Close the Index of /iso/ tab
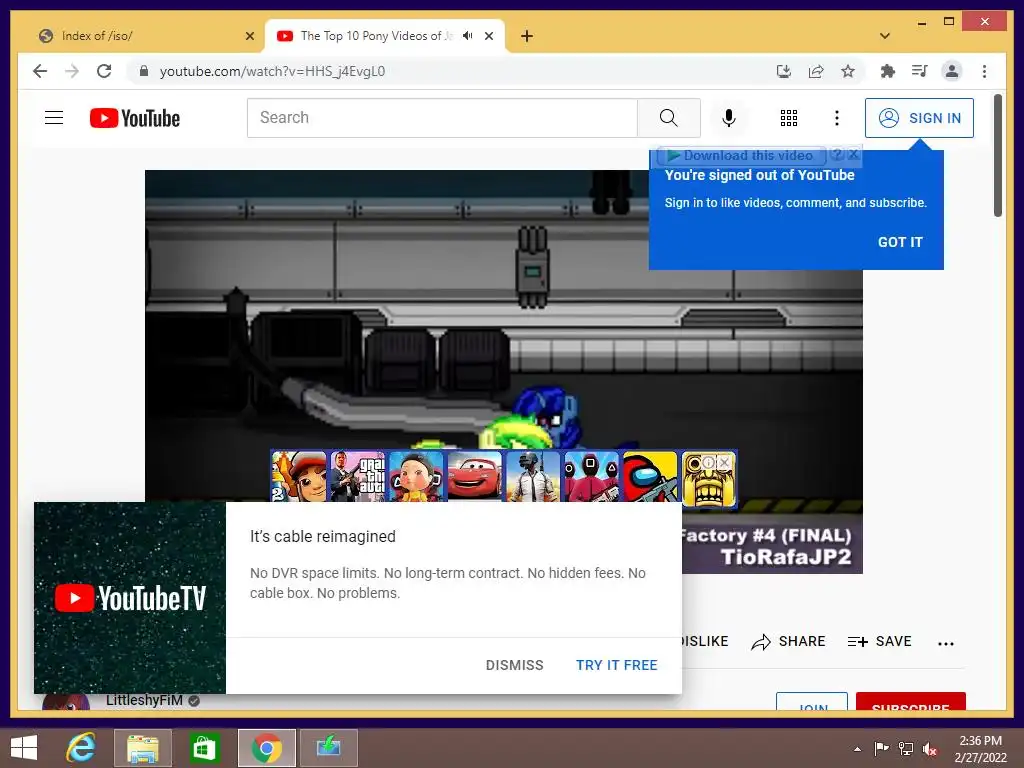This screenshot has width=1024, height=768. [249, 36]
